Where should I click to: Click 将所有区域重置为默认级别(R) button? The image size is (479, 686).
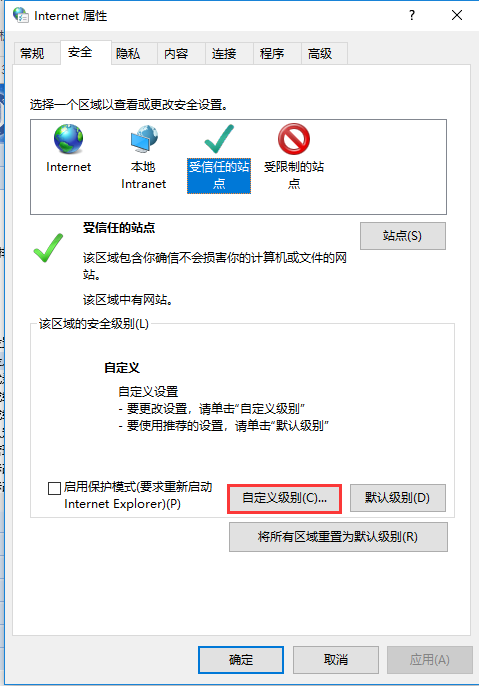click(x=338, y=537)
